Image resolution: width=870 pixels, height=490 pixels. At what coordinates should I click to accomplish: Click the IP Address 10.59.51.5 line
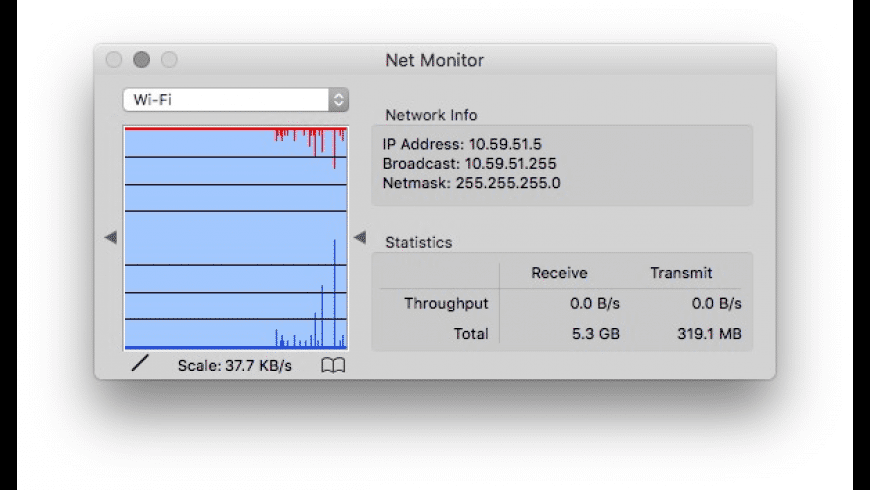[x=462, y=144]
